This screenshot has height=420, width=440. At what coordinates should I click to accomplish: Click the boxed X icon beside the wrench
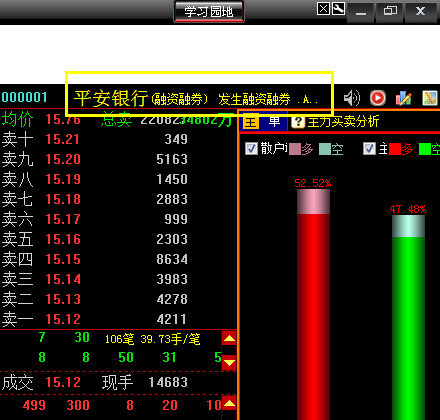click(x=323, y=8)
